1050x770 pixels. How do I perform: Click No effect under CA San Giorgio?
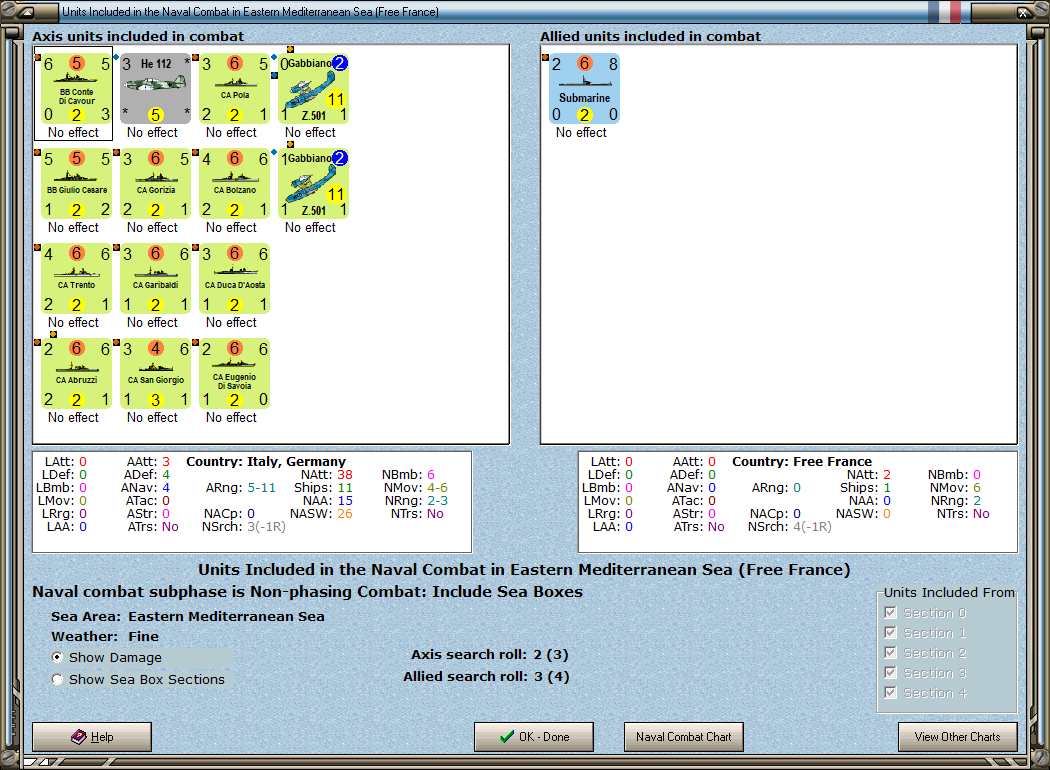point(153,417)
